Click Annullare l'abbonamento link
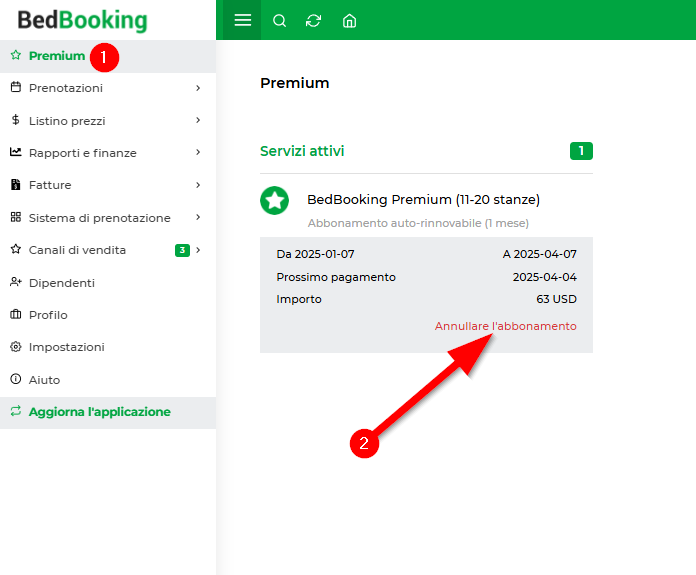 (x=506, y=326)
